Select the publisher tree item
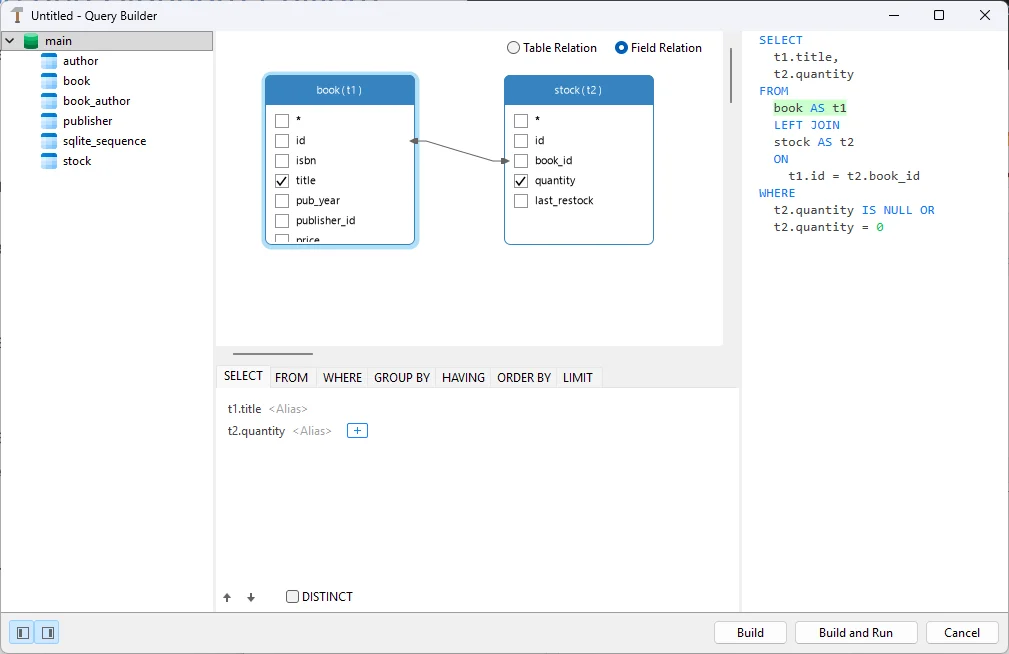The width and height of the screenshot is (1009, 654). tap(88, 121)
